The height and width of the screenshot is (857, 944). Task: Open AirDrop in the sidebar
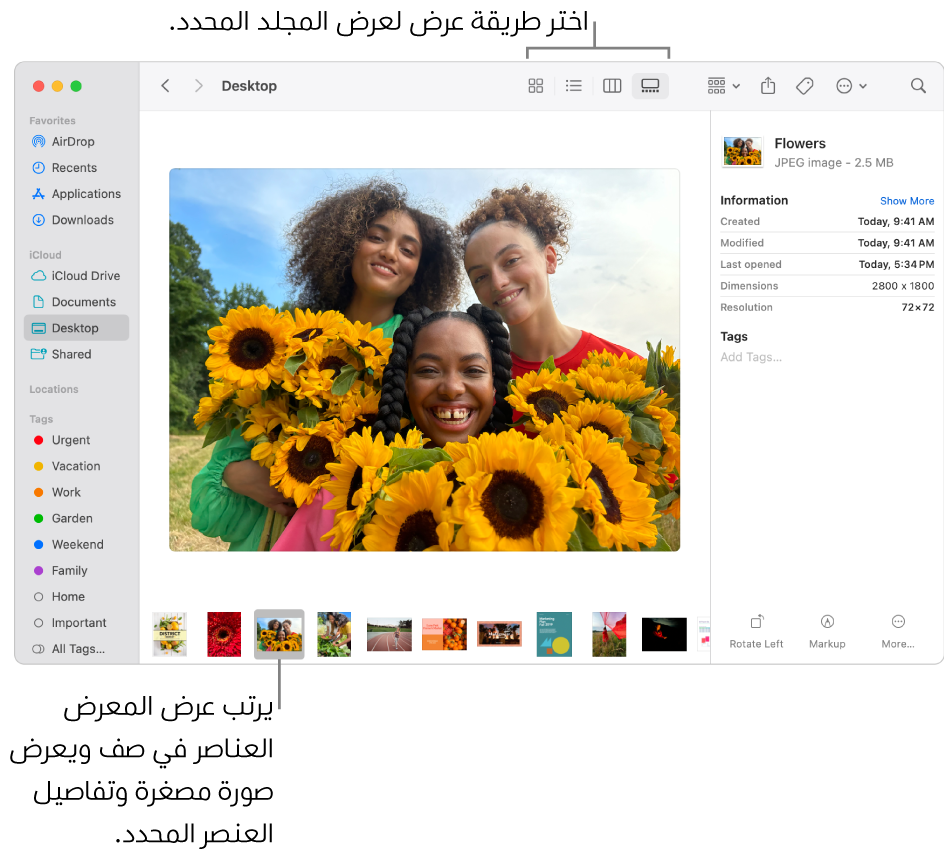click(73, 142)
